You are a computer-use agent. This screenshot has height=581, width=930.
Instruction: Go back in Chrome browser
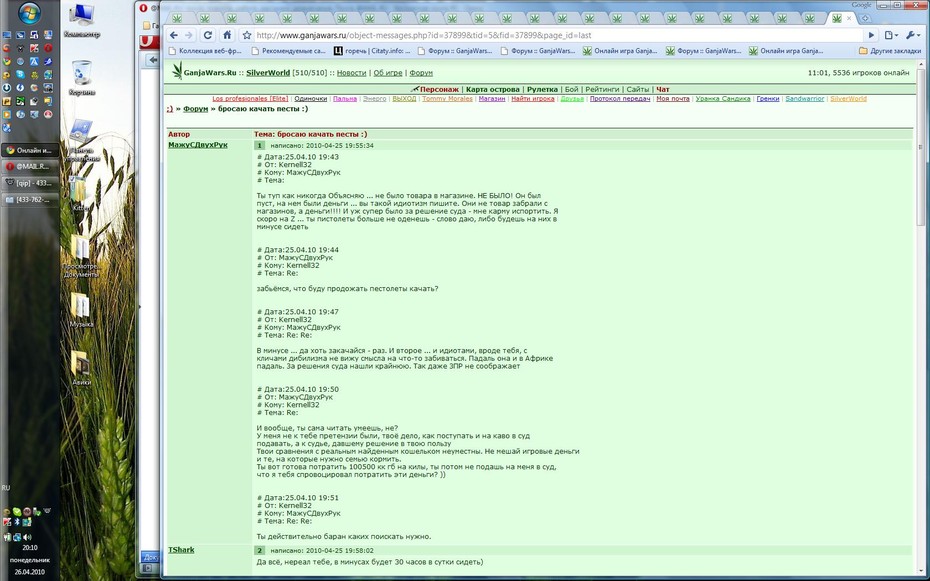(x=174, y=36)
